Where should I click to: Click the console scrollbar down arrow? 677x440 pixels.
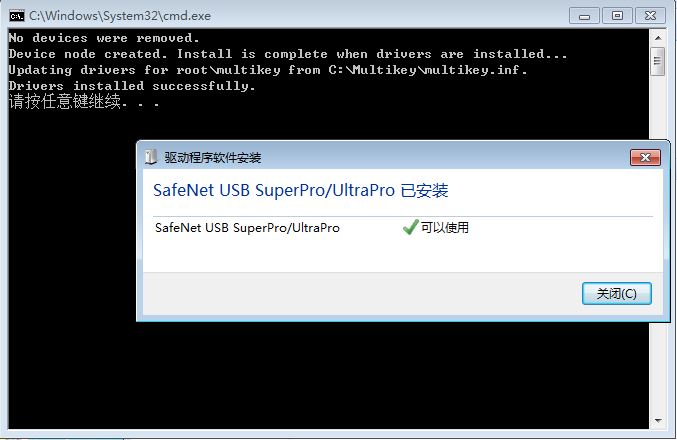coord(658,420)
